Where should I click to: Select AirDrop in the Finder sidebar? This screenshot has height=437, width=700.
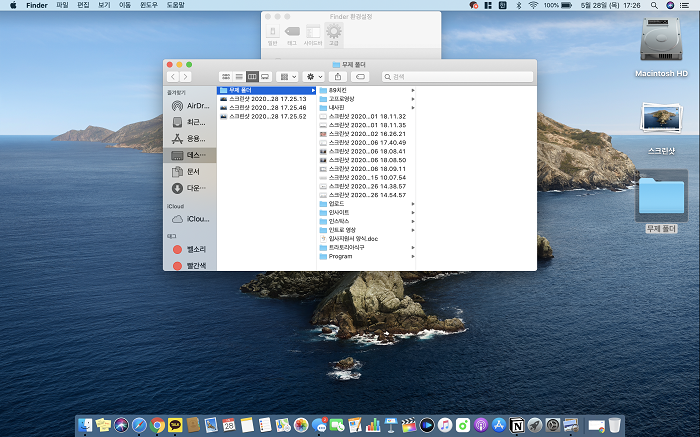click(x=190, y=106)
